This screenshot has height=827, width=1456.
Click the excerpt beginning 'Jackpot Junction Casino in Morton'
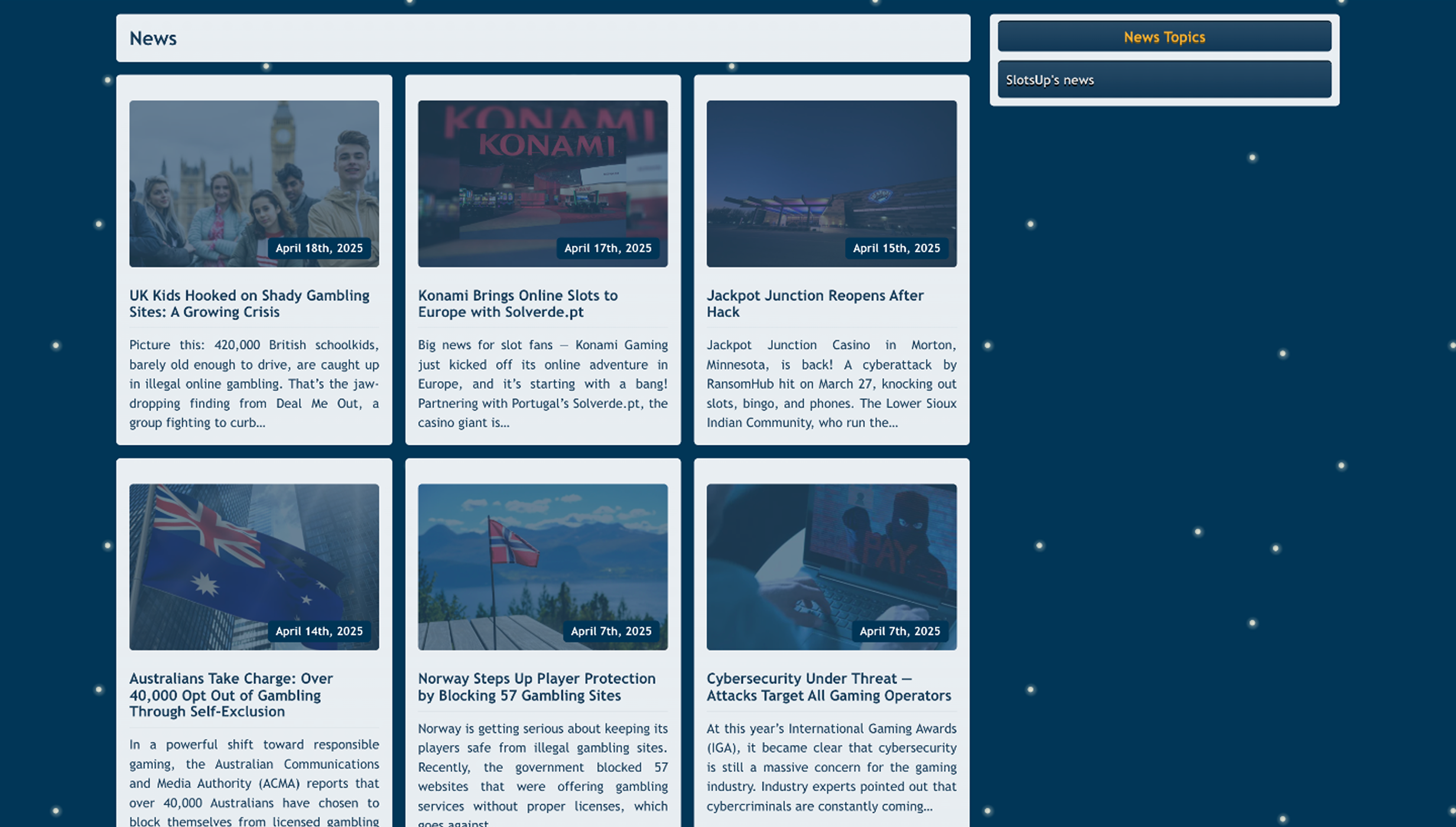coord(831,383)
